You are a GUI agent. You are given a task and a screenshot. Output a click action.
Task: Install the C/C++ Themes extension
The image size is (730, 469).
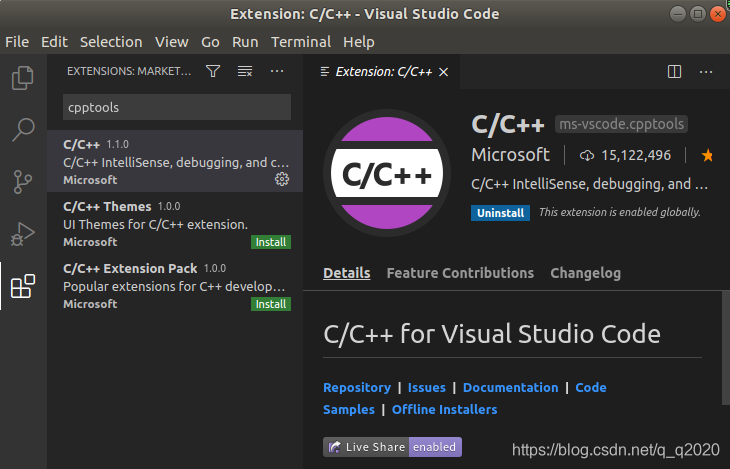click(270, 242)
